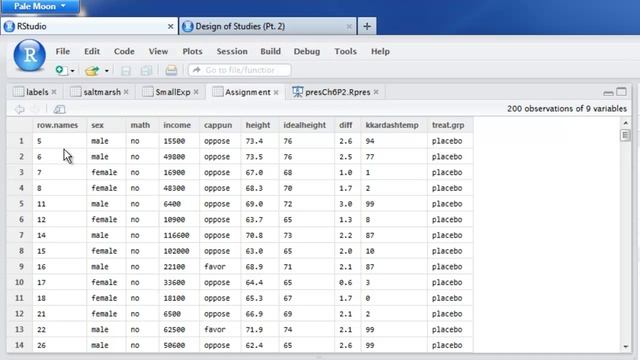Maximize the source pane
This screenshot has width=640, height=360.
point(621,92)
